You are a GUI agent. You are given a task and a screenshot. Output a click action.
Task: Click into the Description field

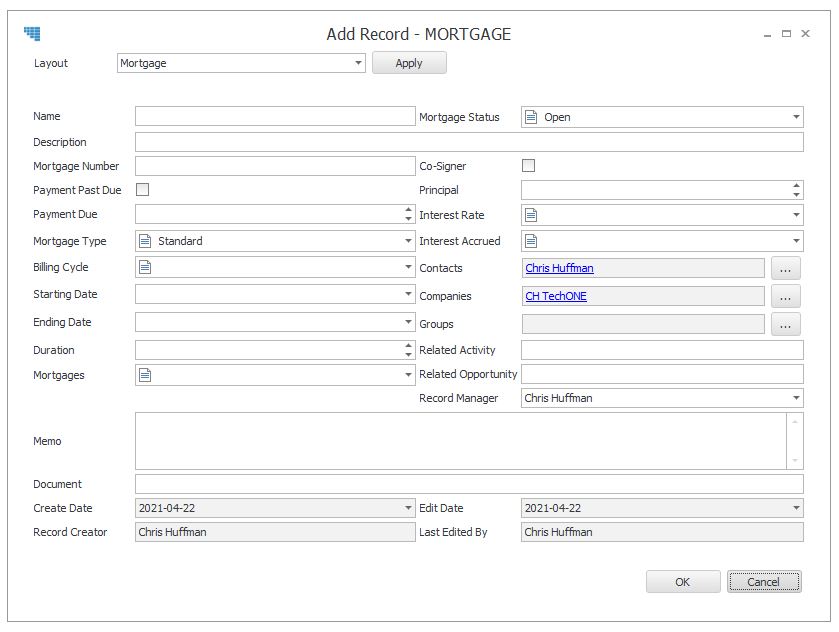point(469,142)
